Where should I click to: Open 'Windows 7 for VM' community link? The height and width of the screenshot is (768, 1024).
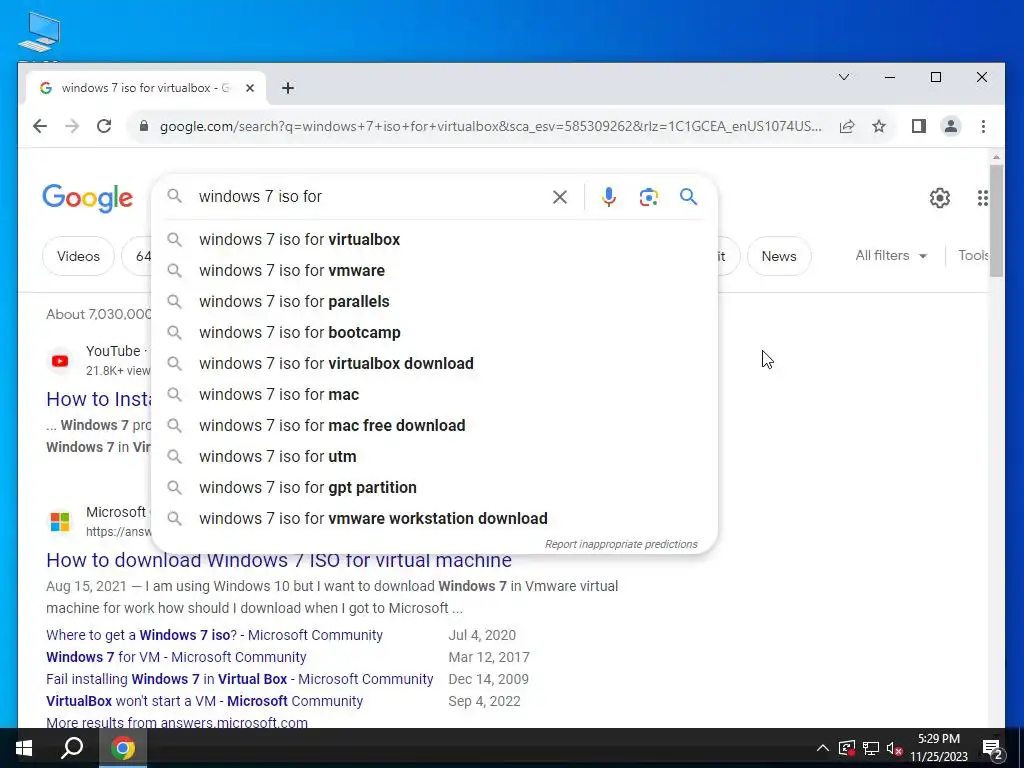click(x=176, y=657)
